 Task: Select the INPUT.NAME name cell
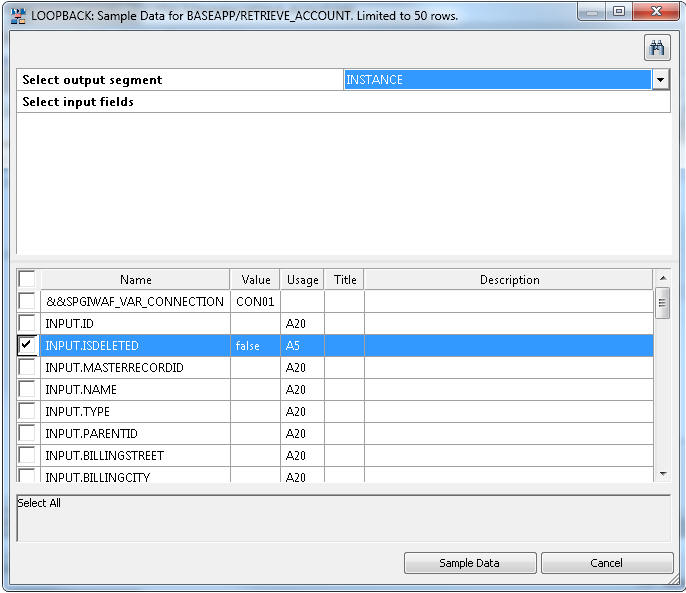(x=135, y=389)
